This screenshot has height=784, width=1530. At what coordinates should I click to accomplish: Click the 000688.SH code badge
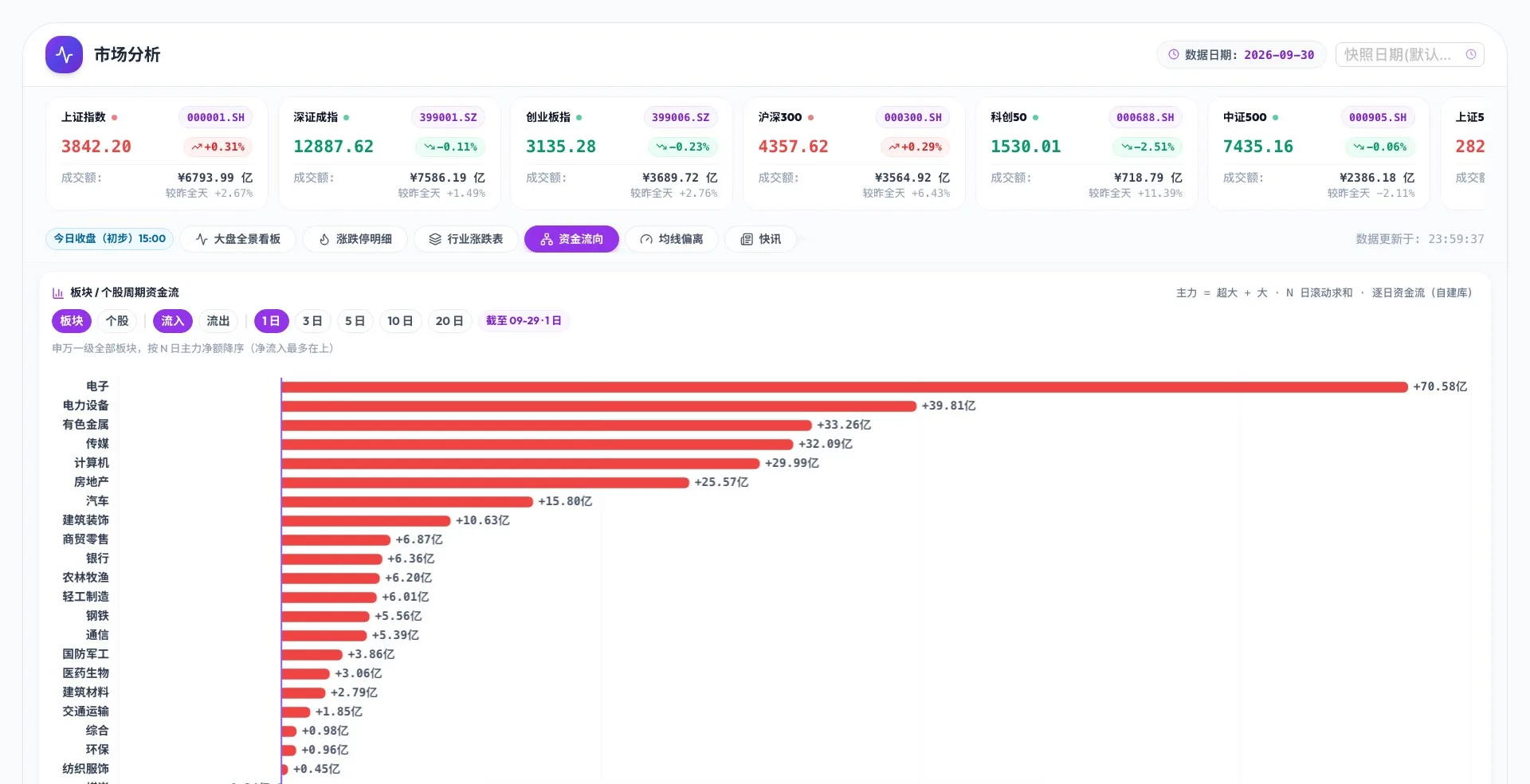pos(1145,118)
